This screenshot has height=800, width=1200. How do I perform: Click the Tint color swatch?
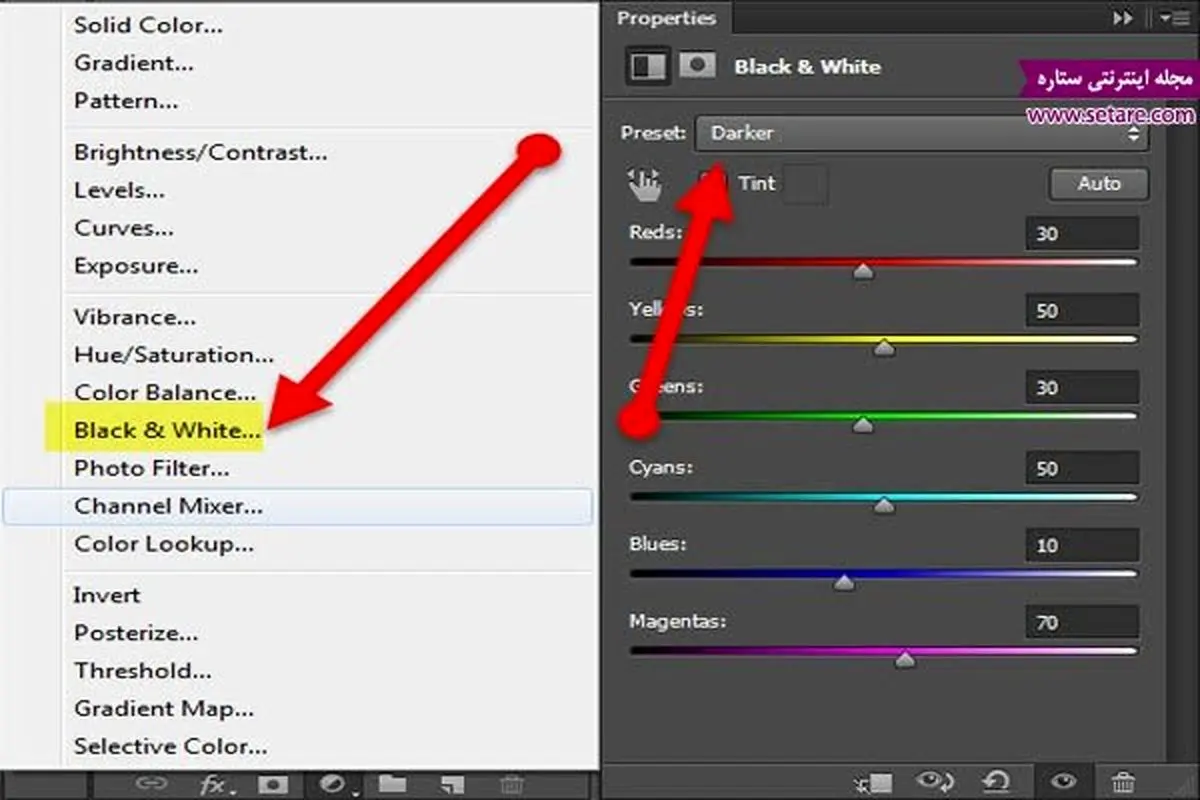pos(806,184)
